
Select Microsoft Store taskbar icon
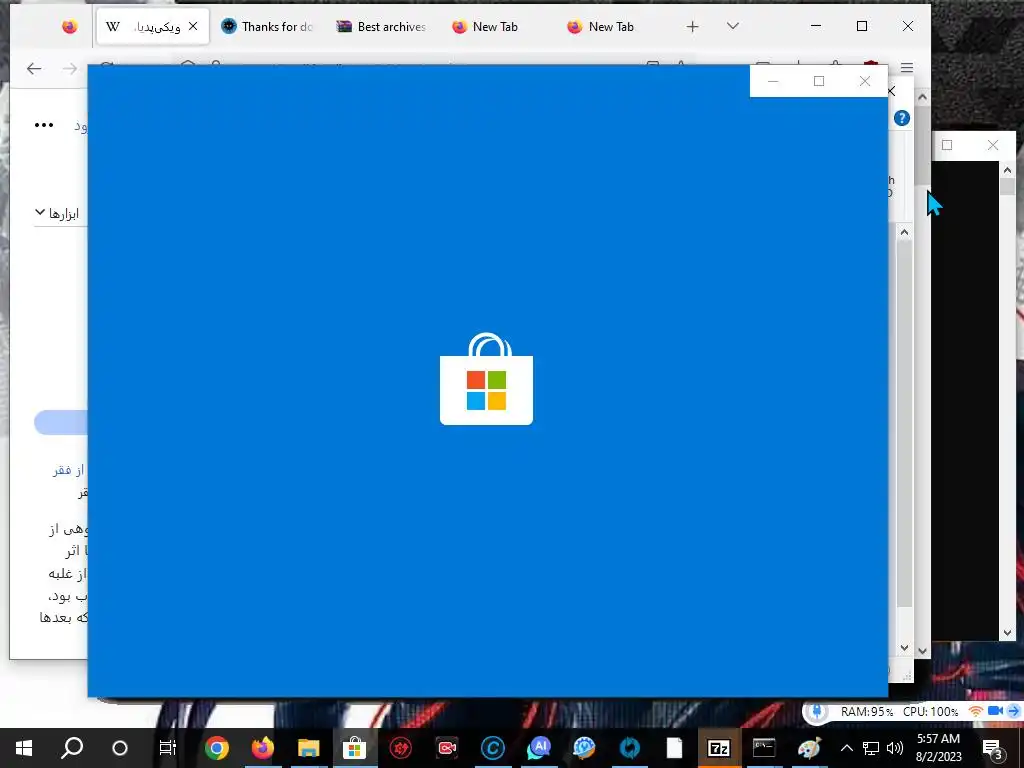pyautogui.click(x=355, y=748)
